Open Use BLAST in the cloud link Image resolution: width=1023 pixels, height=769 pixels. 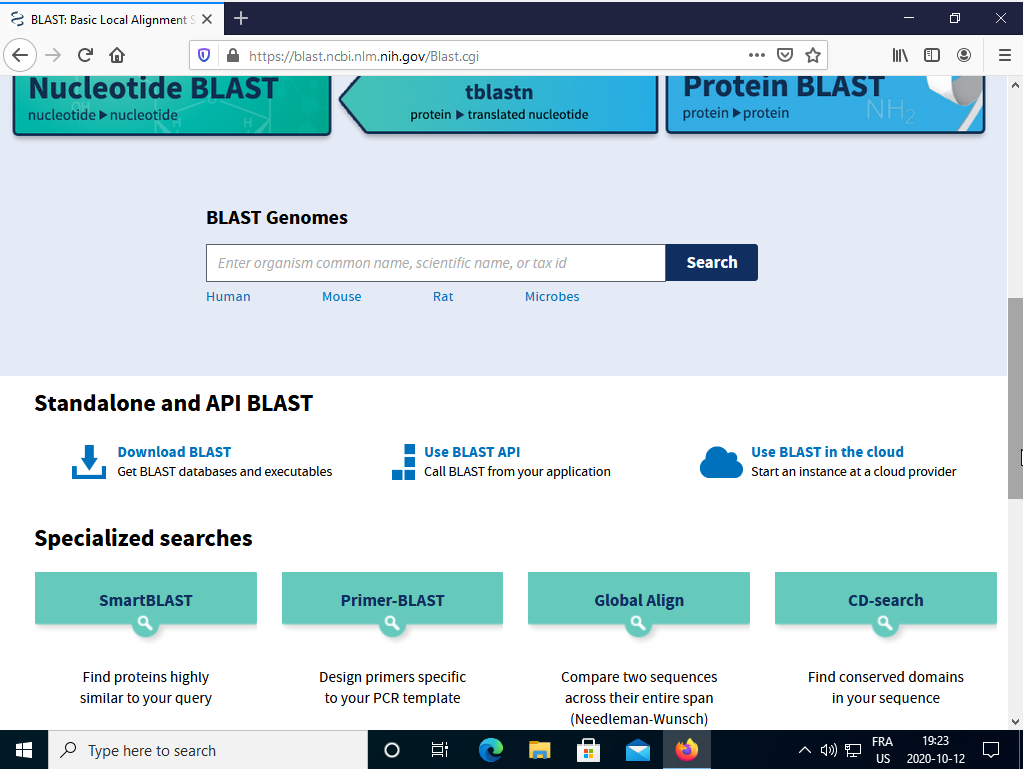tap(827, 452)
